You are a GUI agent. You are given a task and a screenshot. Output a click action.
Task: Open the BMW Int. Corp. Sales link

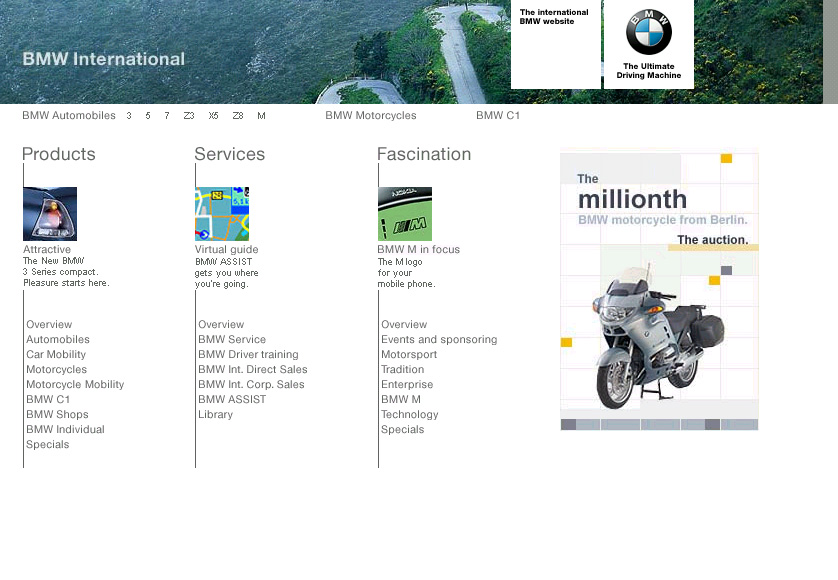251,384
